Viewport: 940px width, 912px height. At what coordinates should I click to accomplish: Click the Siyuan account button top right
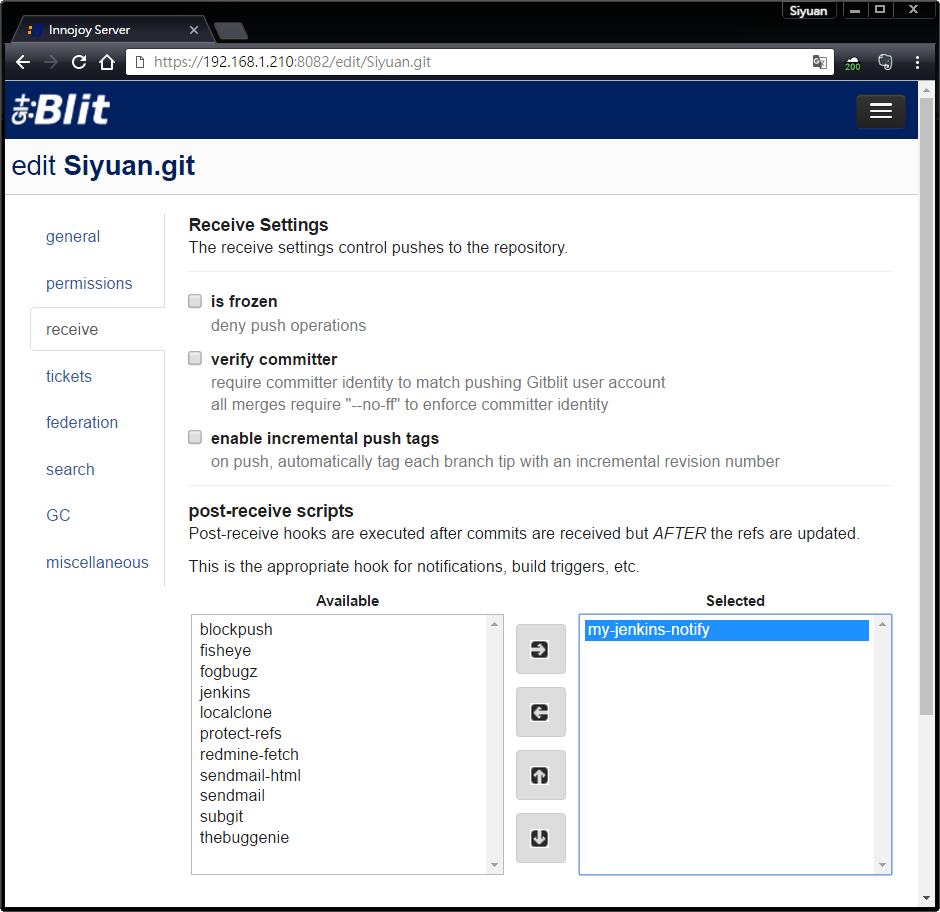coord(809,10)
